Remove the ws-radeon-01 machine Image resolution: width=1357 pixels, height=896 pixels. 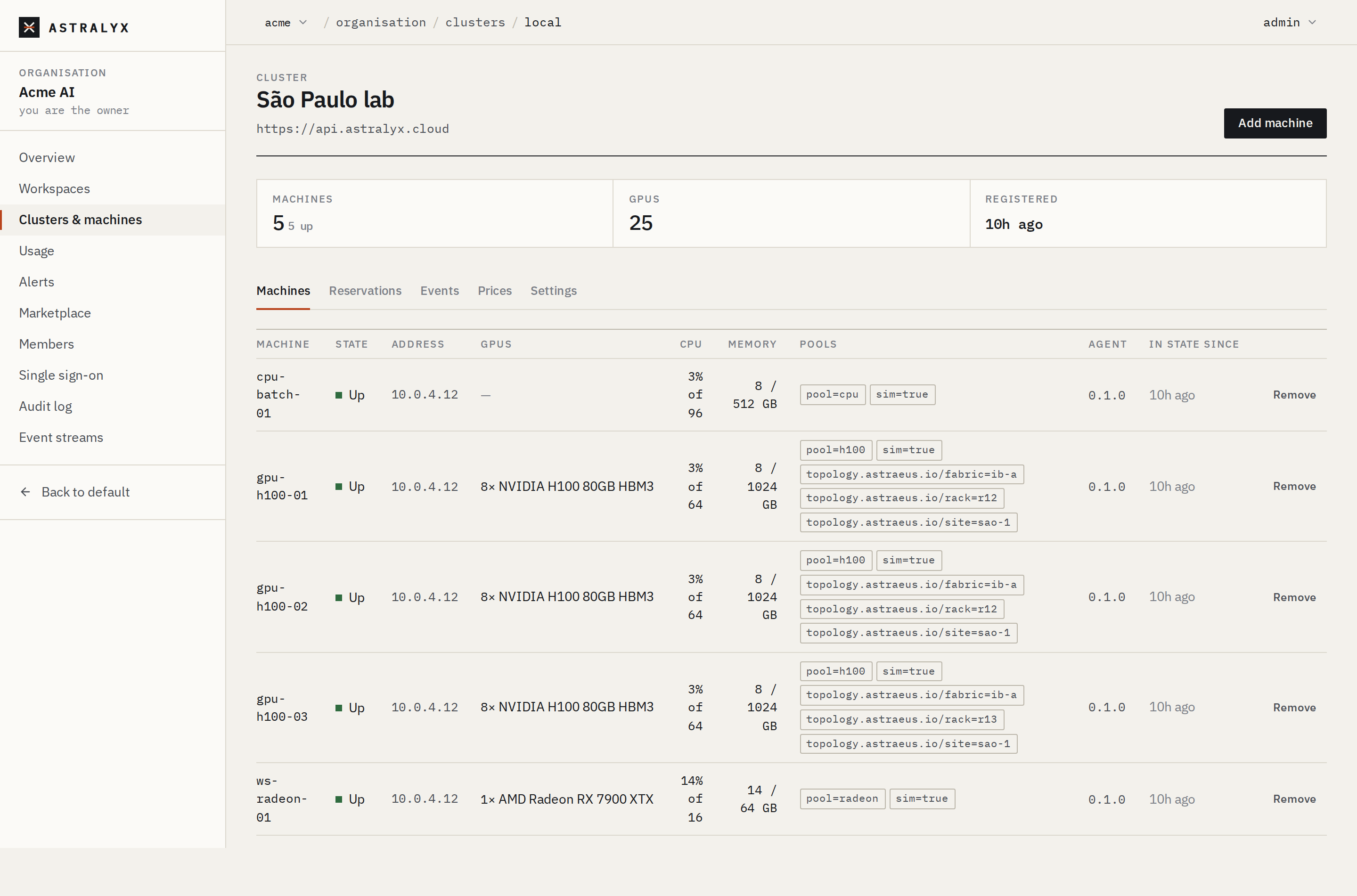tap(1294, 799)
